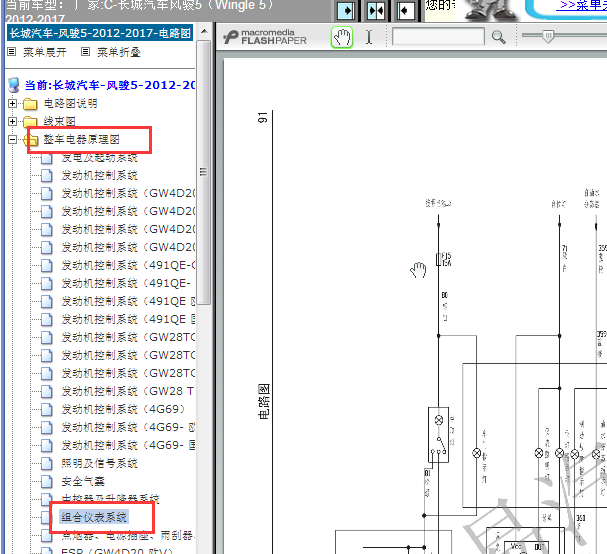Click page icon for 安全气囊
The height and width of the screenshot is (554, 607).
47,481
